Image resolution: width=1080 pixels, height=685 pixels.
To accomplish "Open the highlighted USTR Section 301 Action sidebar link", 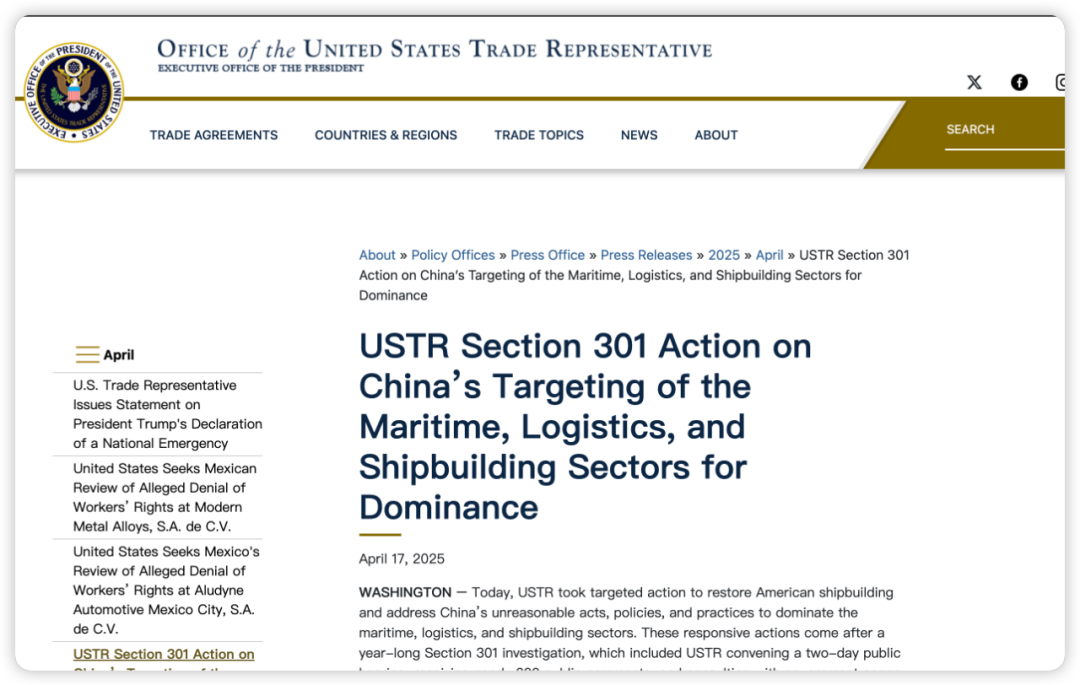I will (163, 660).
